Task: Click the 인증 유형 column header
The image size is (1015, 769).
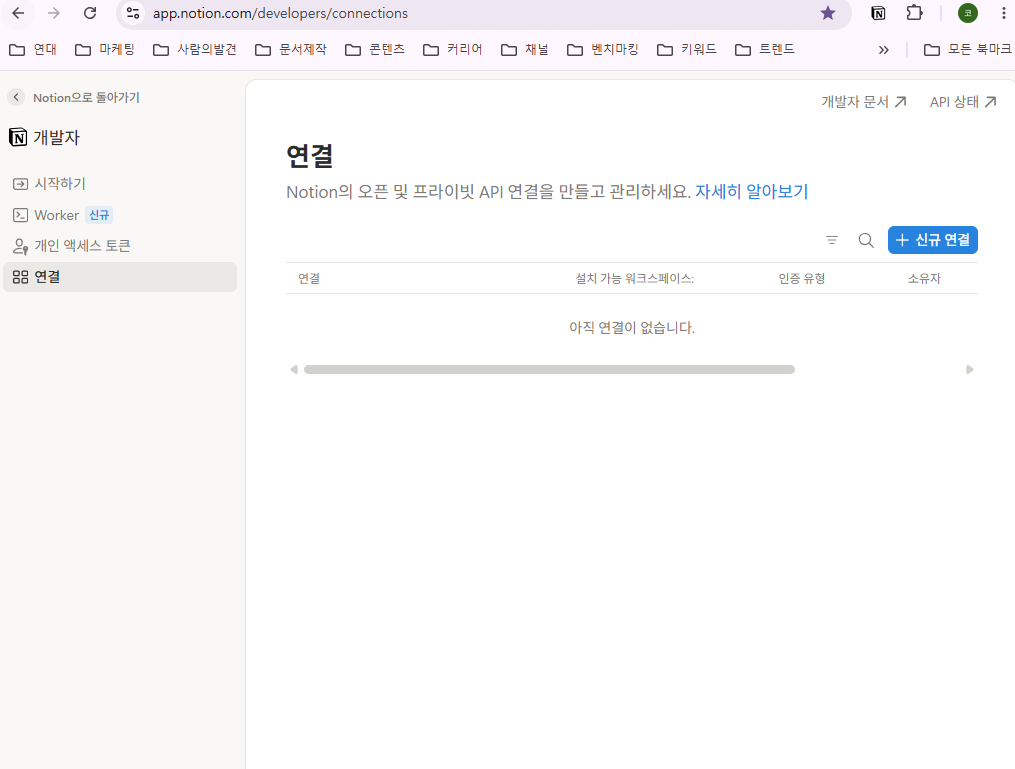Action: click(x=801, y=278)
